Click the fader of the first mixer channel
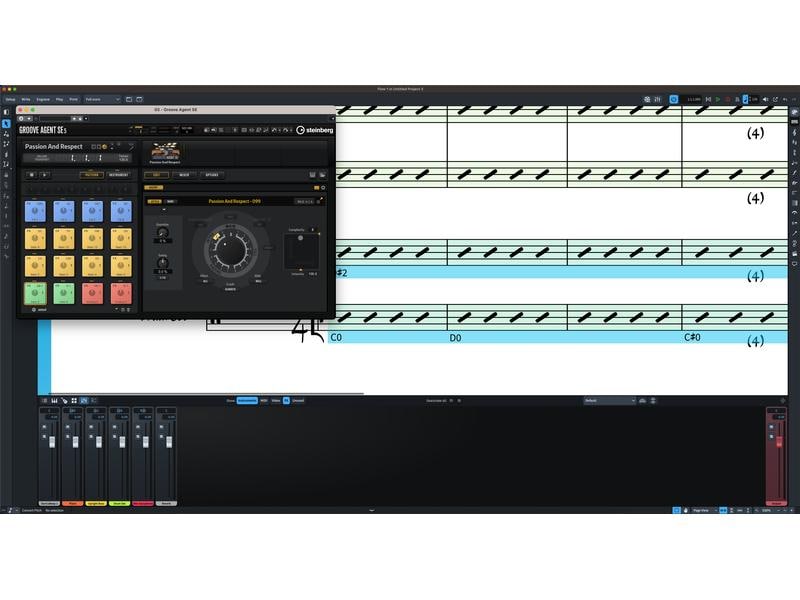 click(x=52, y=442)
